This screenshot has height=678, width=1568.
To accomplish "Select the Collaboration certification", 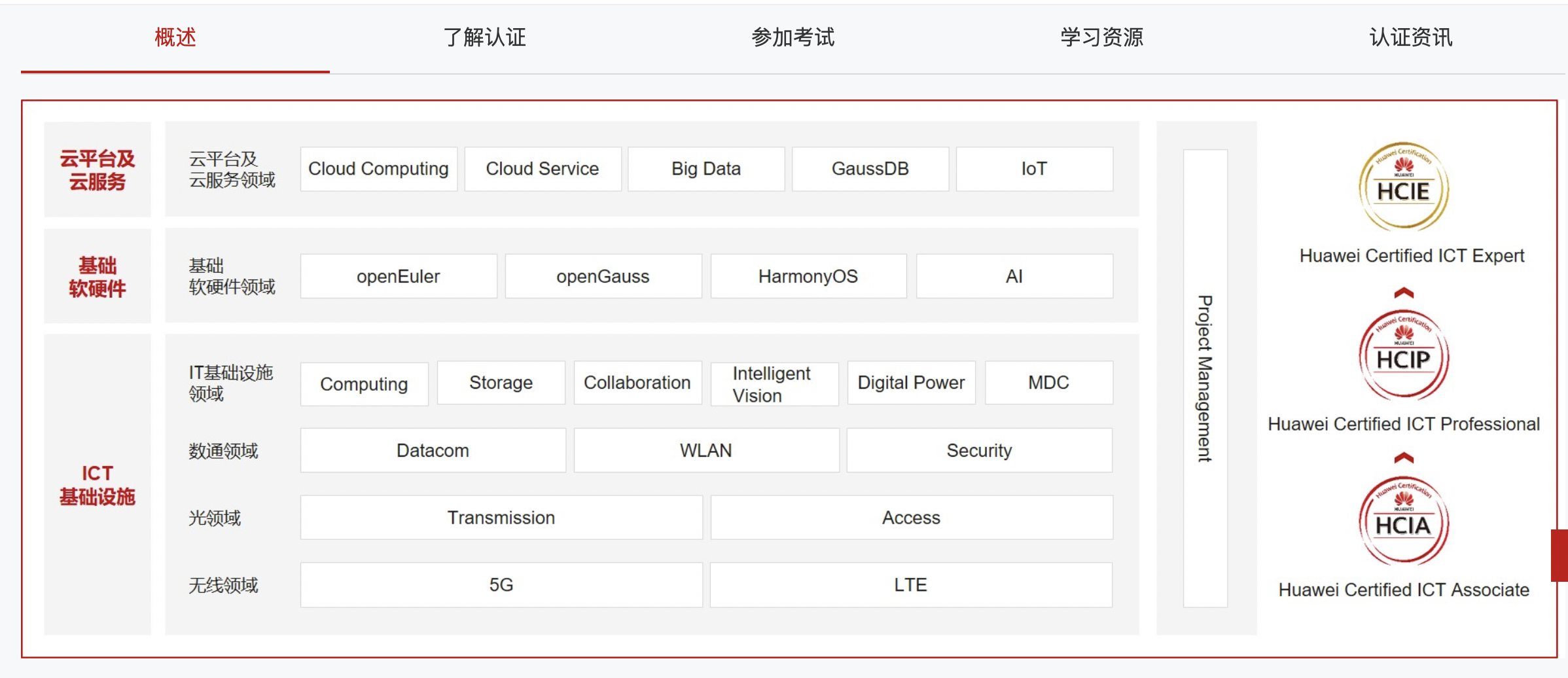I will 638,383.
